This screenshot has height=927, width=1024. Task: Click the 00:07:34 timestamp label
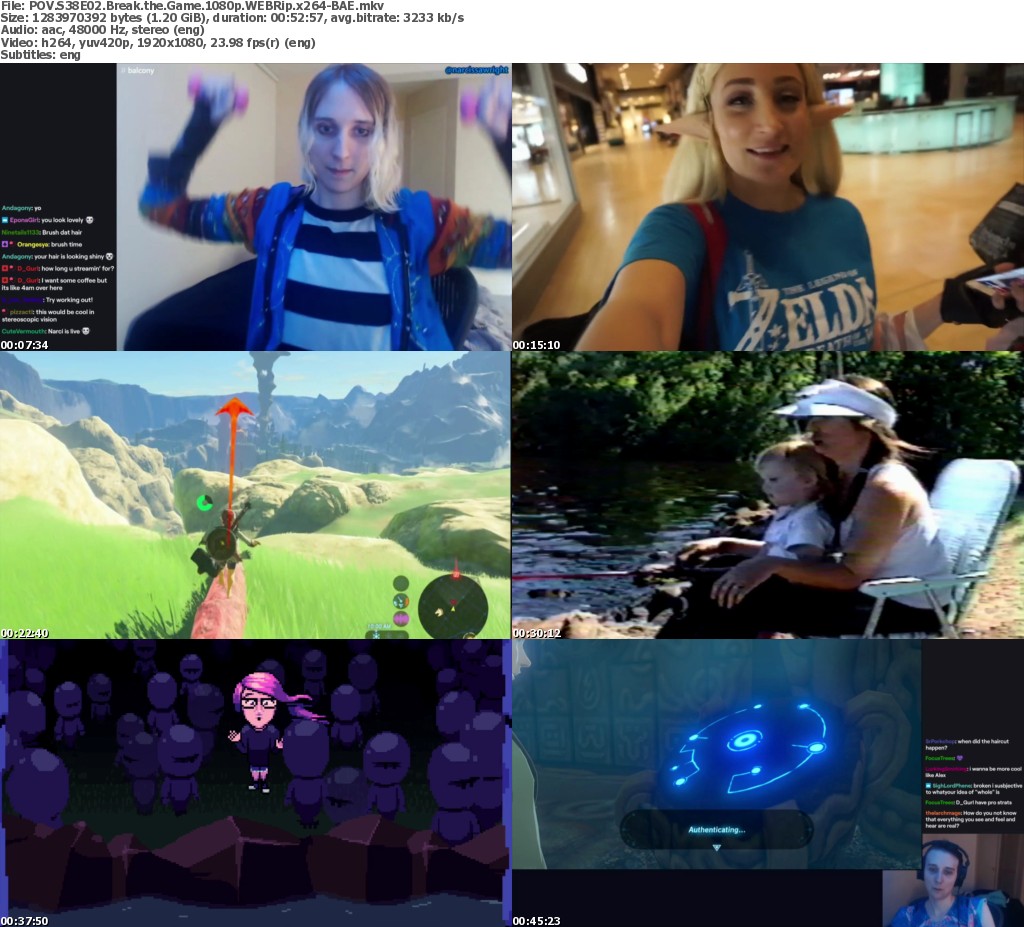[x=24, y=345]
